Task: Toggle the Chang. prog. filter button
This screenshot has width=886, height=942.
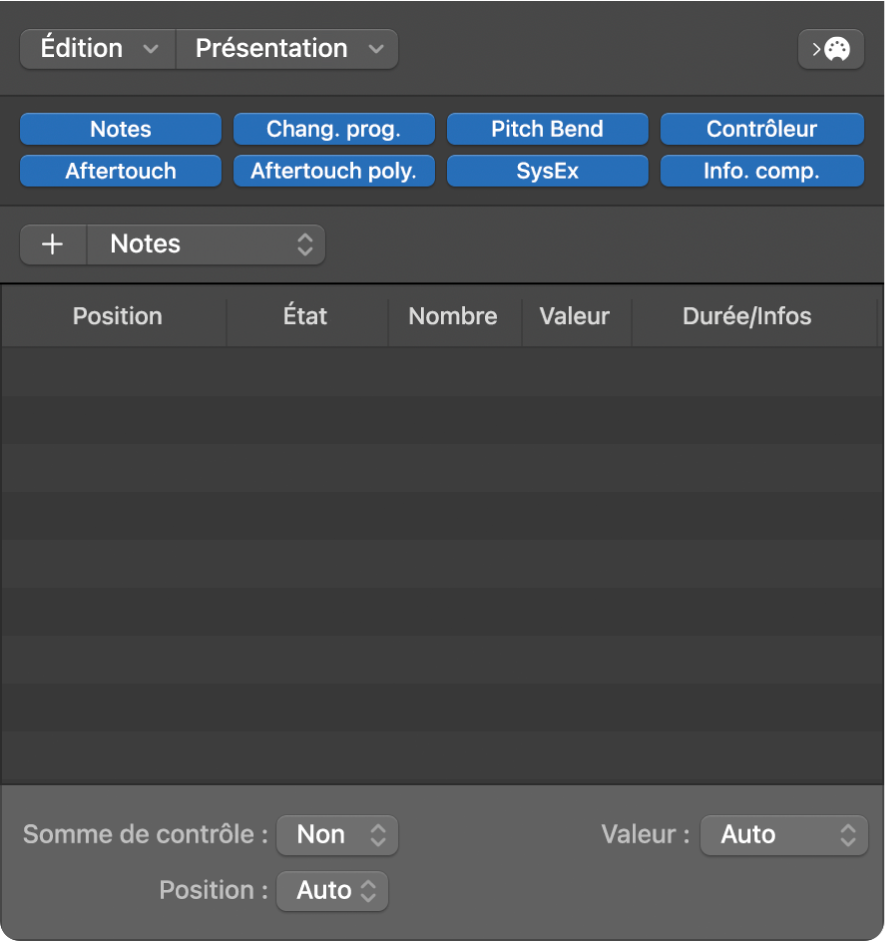Action: click(x=333, y=129)
